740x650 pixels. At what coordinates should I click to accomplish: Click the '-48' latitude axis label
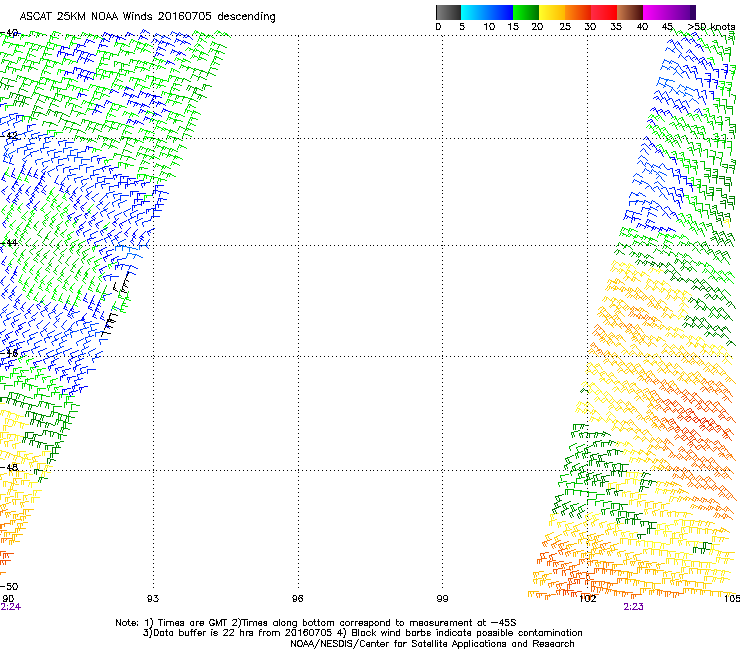[x=9, y=467]
